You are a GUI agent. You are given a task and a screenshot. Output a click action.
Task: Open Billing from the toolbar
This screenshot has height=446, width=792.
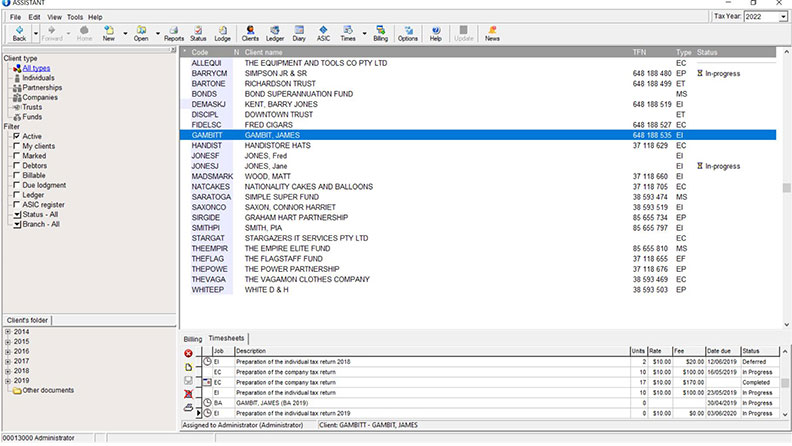click(x=380, y=33)
